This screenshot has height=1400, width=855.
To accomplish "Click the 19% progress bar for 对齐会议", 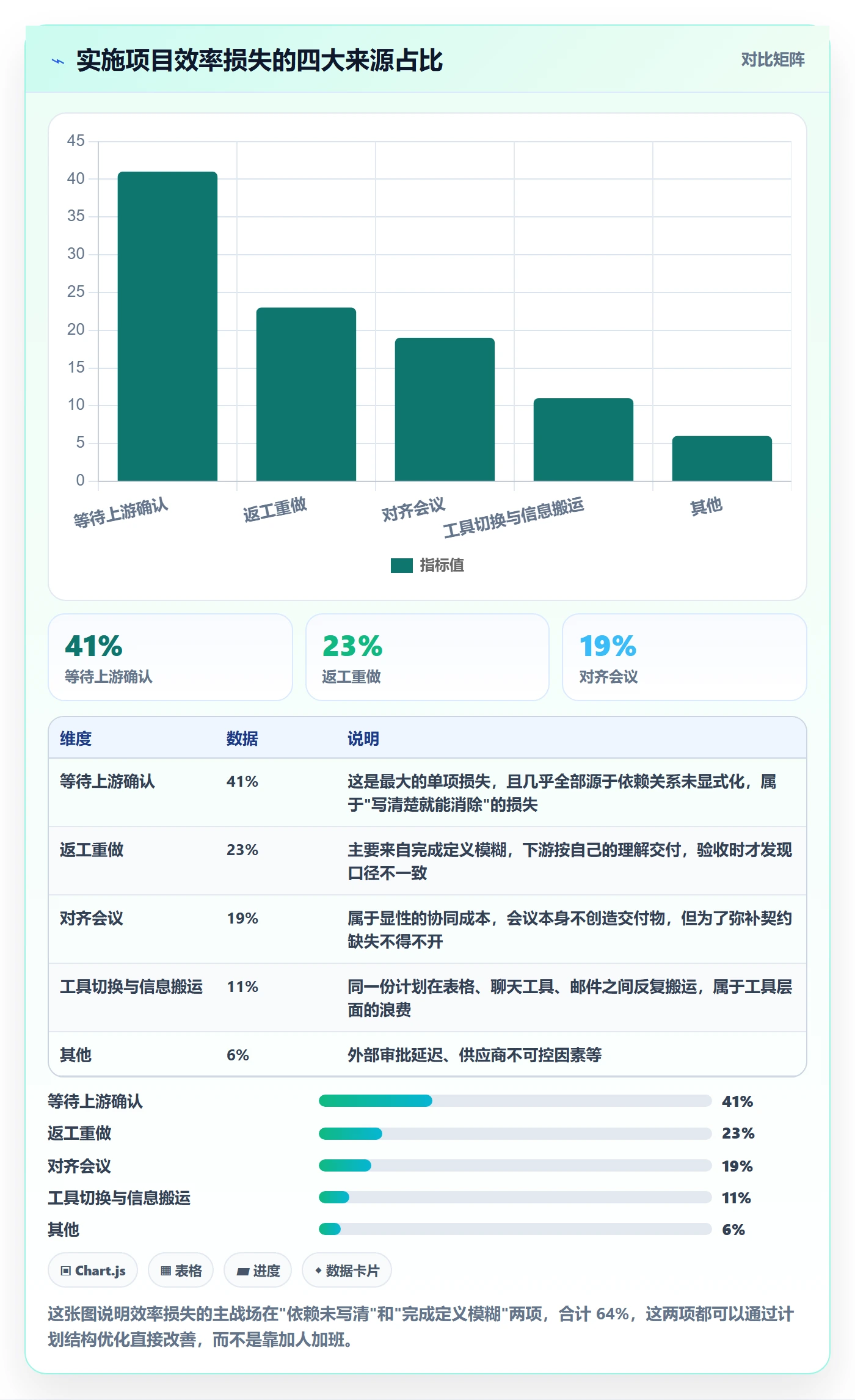I will [515, 1165].
